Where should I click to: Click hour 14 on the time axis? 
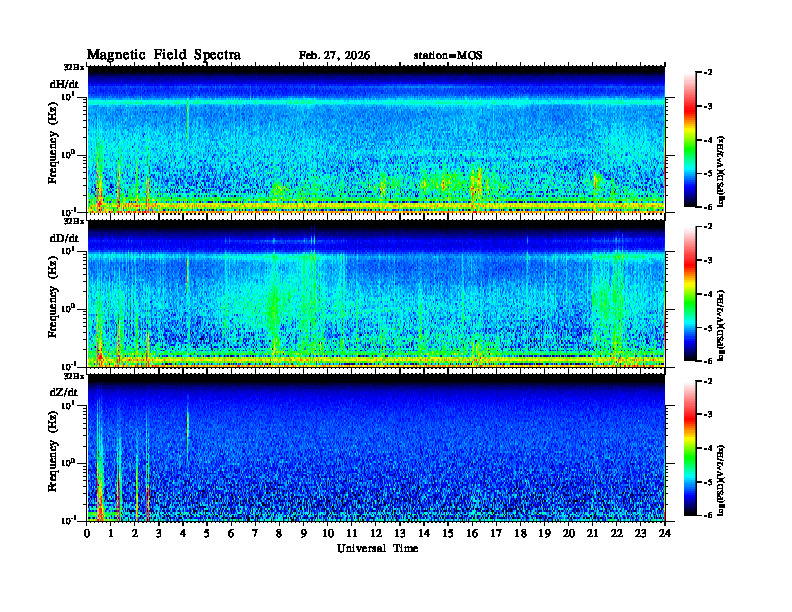424,534
